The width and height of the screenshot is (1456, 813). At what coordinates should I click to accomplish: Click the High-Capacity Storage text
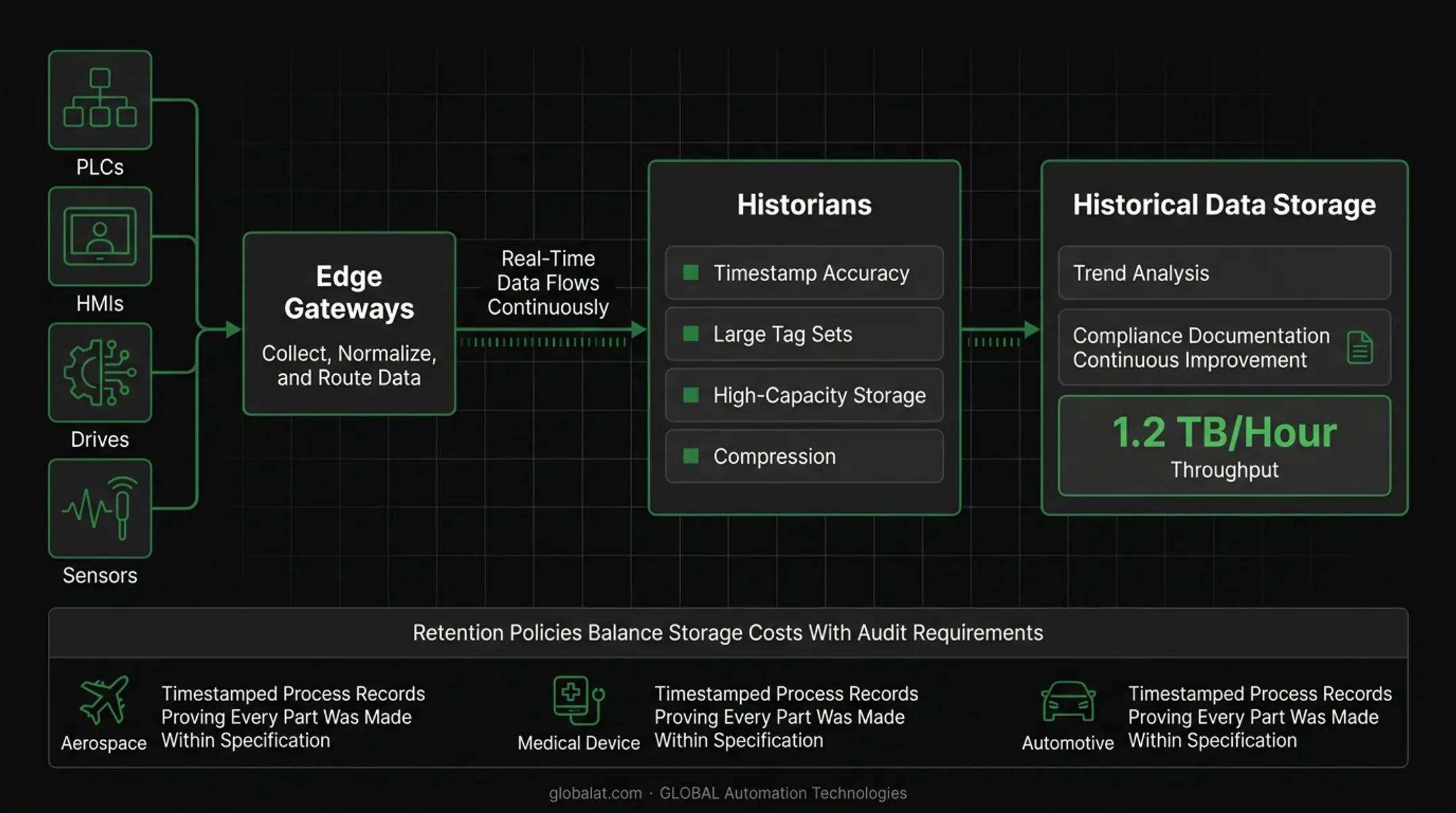(x=820, y=395)
